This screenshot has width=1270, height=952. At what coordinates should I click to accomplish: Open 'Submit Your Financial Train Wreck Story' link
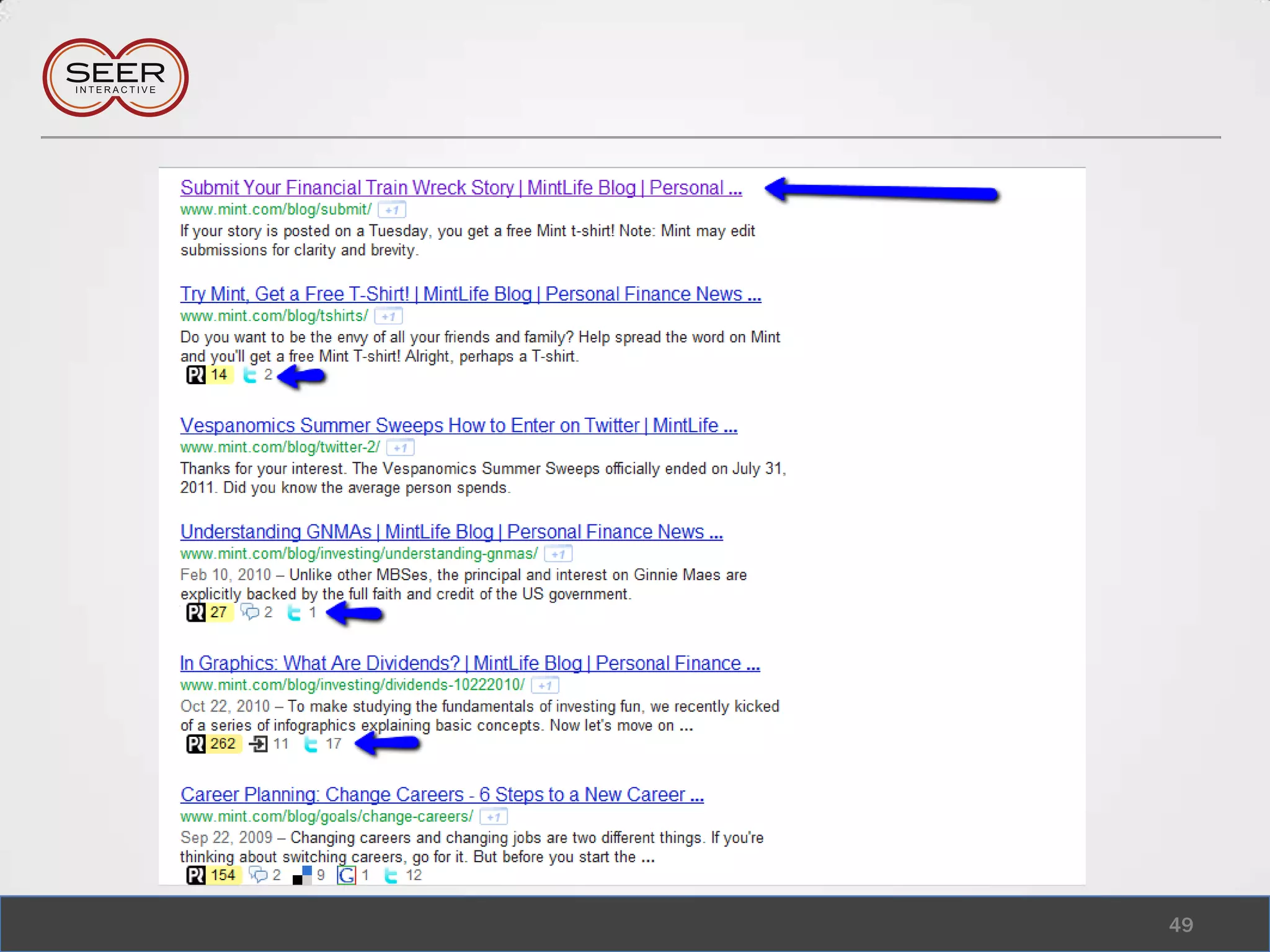(460, 188)
